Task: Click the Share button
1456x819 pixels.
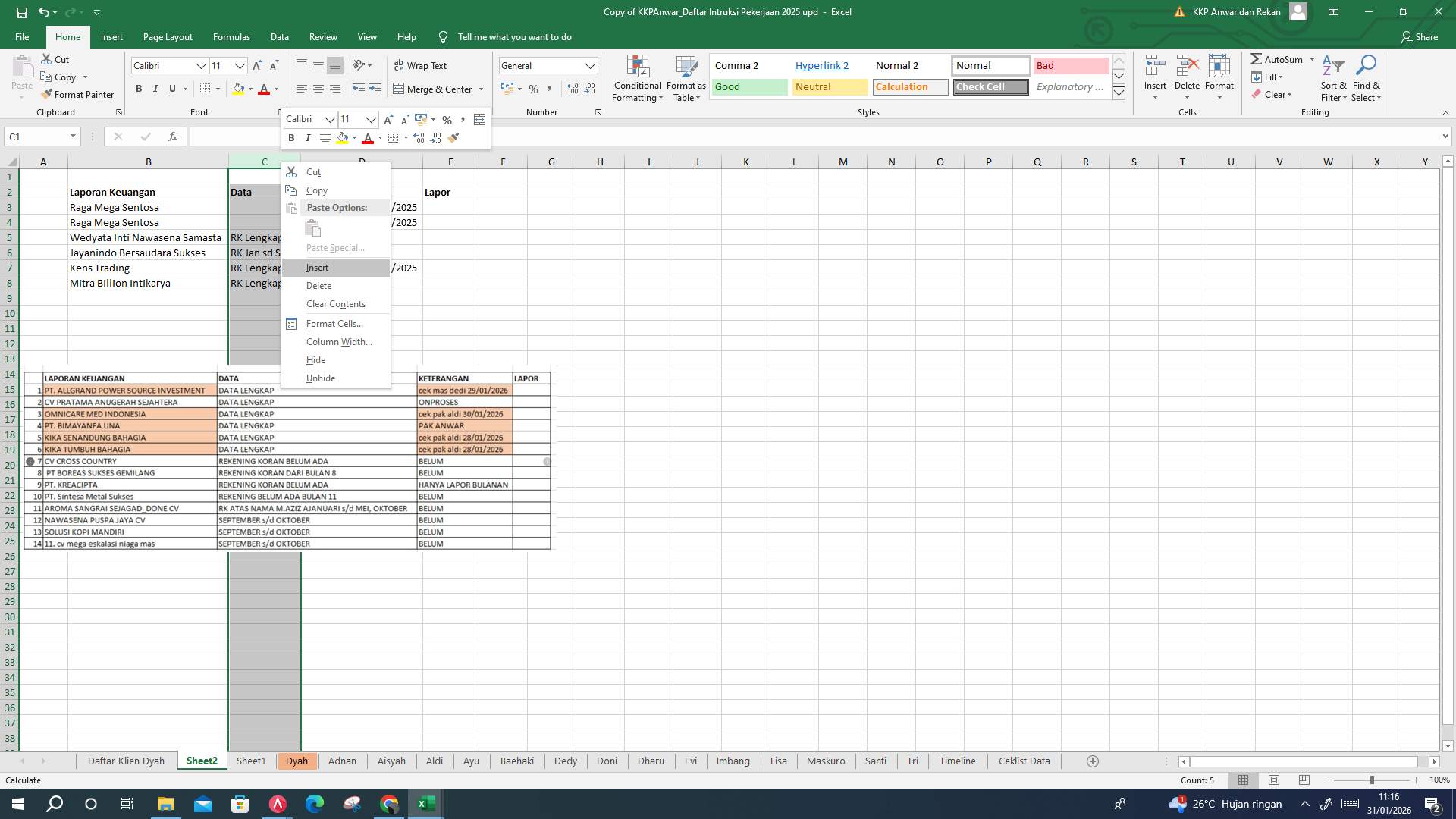Action: tap(1425, 36)
